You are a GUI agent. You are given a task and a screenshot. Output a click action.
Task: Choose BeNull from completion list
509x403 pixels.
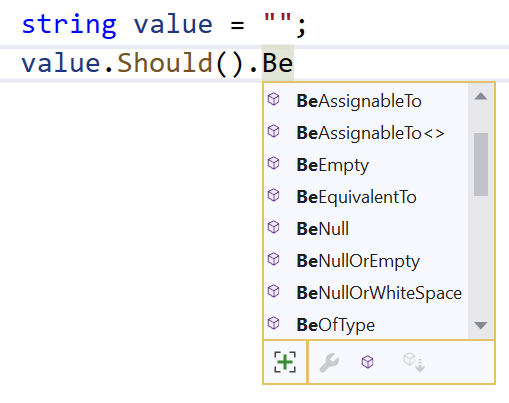366,229
